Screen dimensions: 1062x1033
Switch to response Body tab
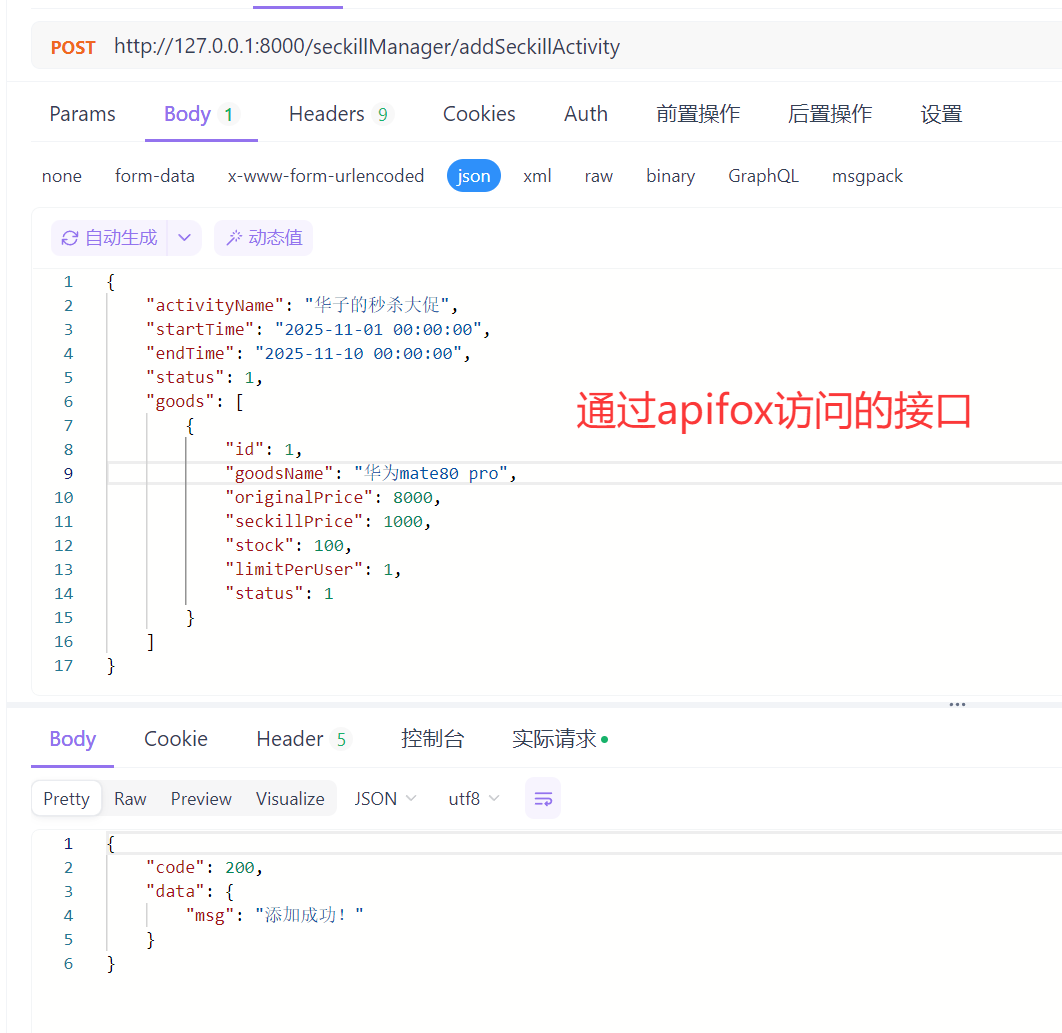72,739
